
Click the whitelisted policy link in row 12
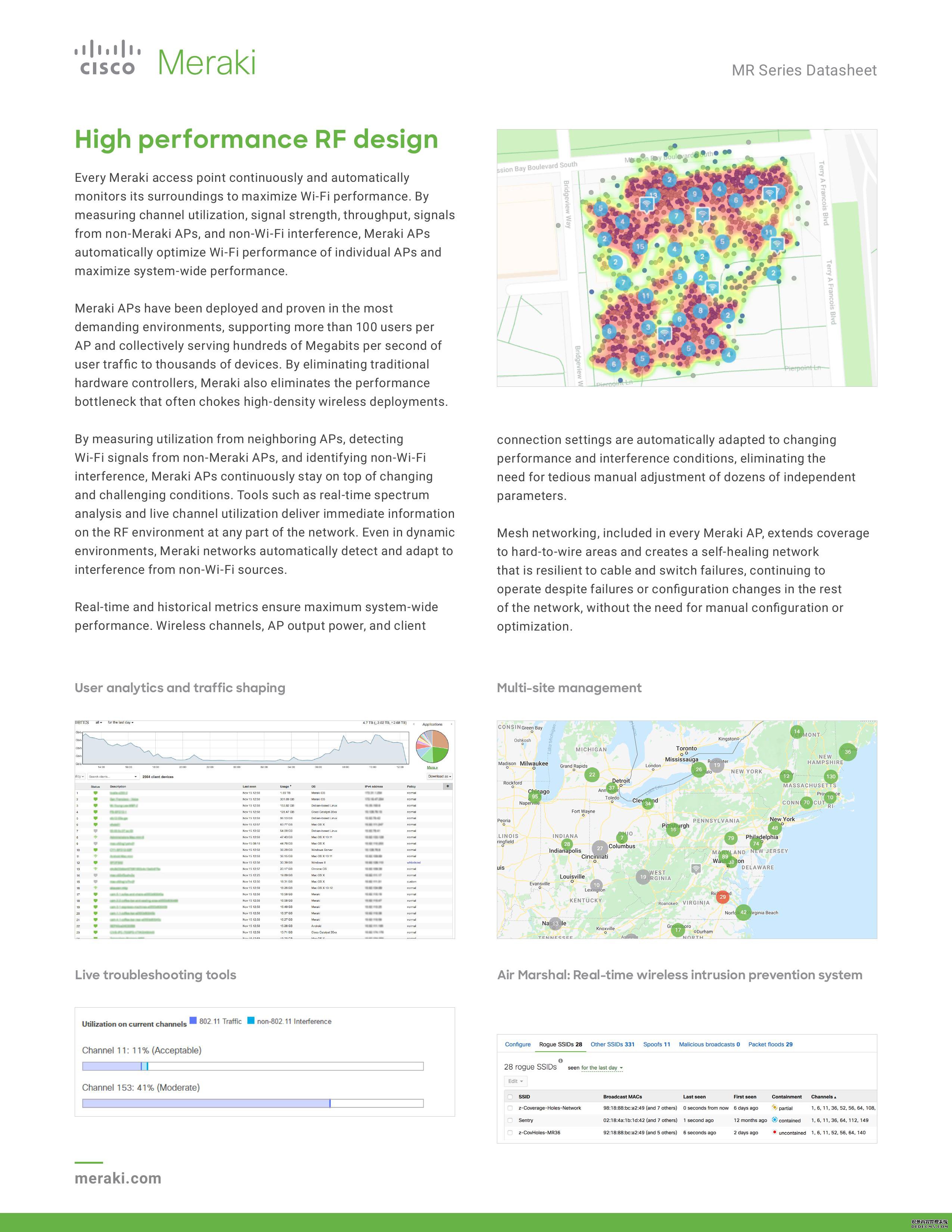(x=413, y=862)
